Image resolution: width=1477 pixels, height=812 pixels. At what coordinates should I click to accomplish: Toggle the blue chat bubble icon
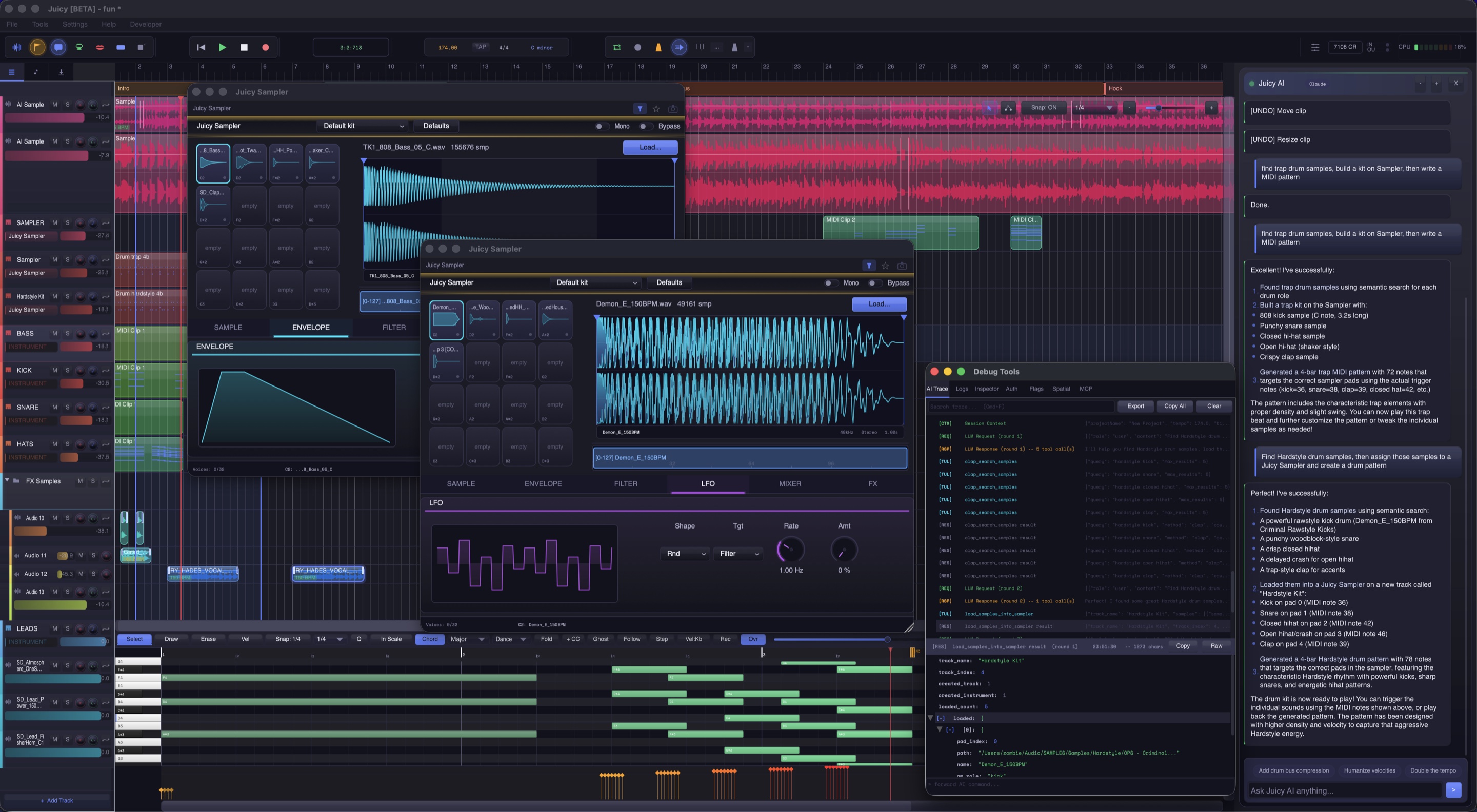click(x=58, y=47)
